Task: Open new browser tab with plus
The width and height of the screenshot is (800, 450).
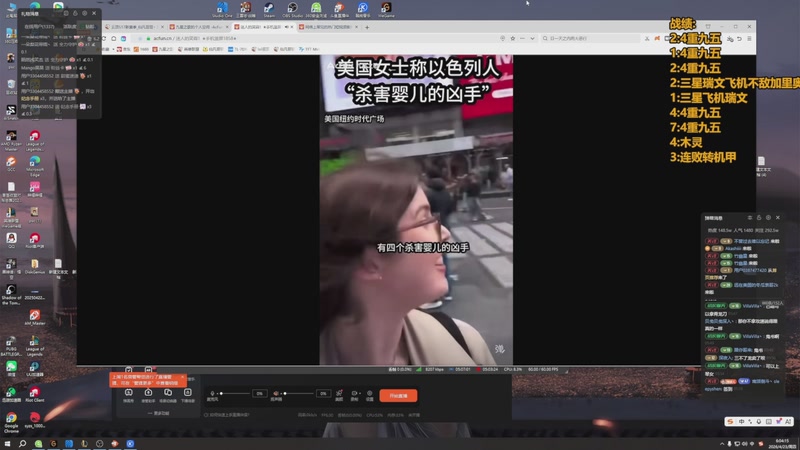Action: click(367, 27)
